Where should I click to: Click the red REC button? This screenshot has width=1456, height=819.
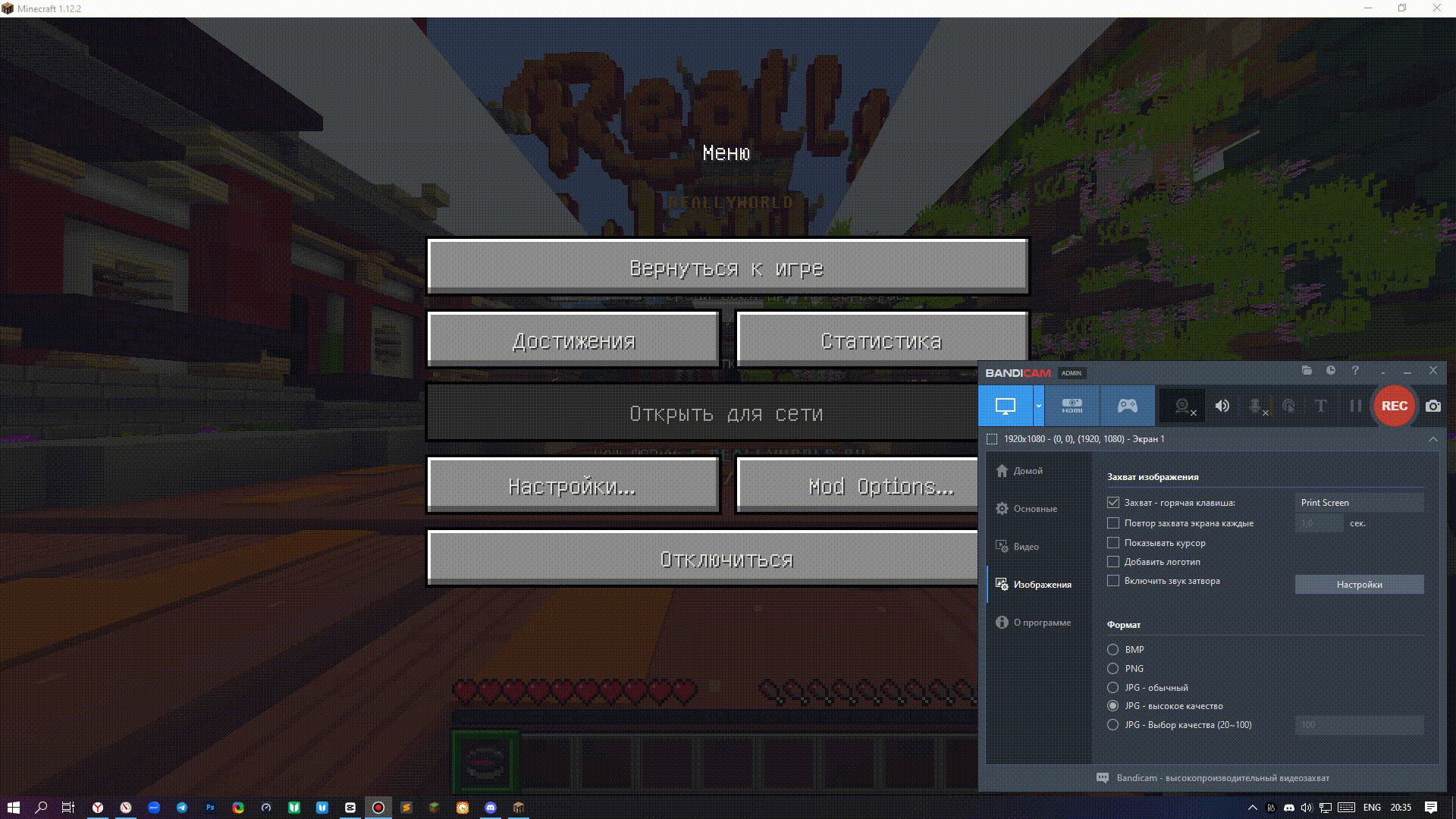1394,406
